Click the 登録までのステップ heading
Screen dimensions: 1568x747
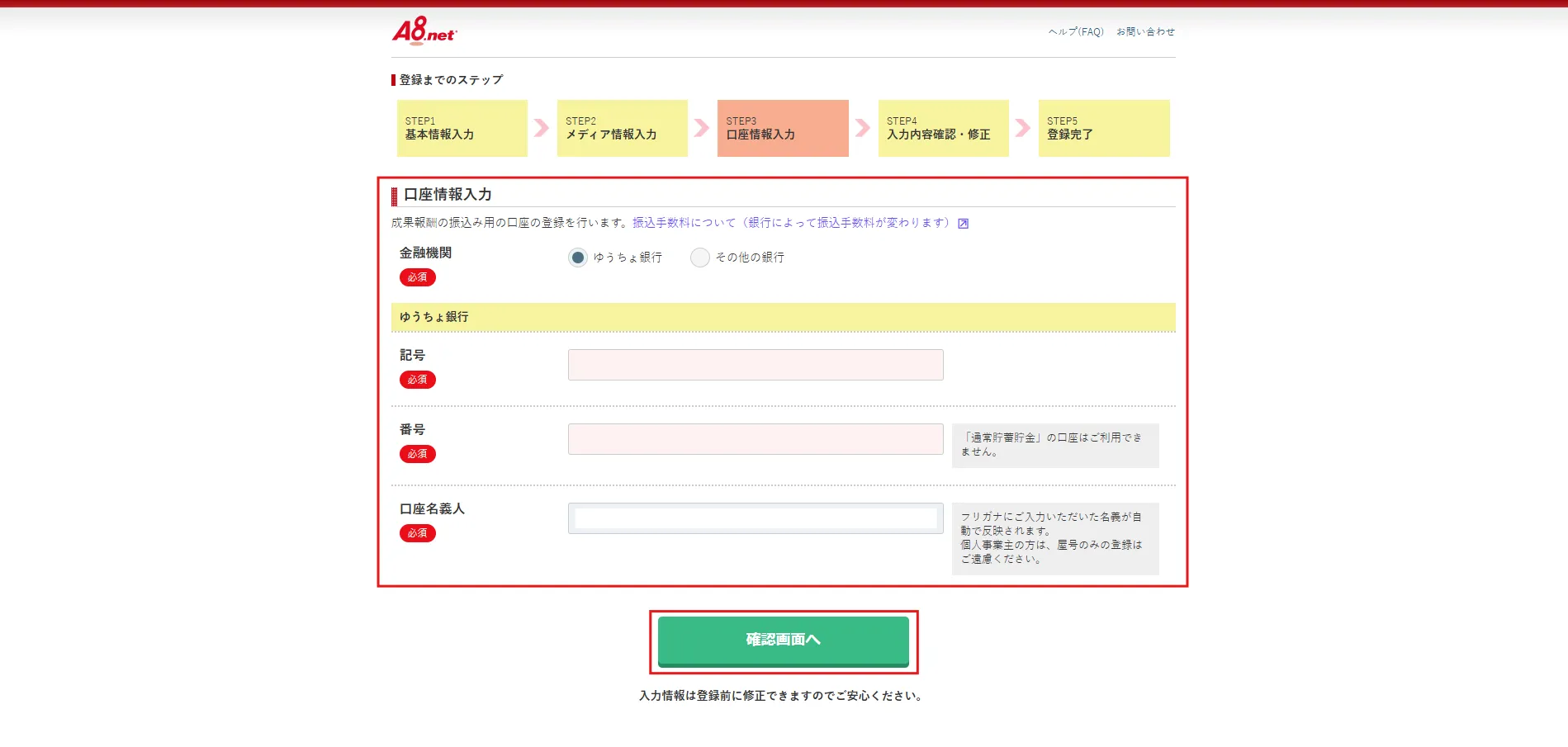[x=451, y=80]
